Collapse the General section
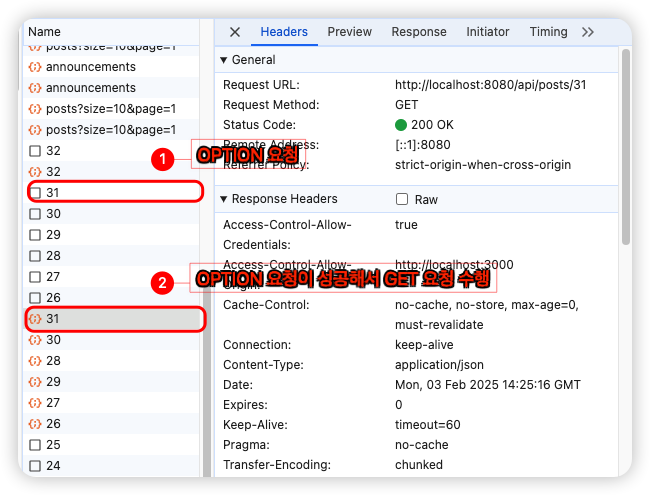650x495 pixels. pyautogui.click(x=224, y=60)
